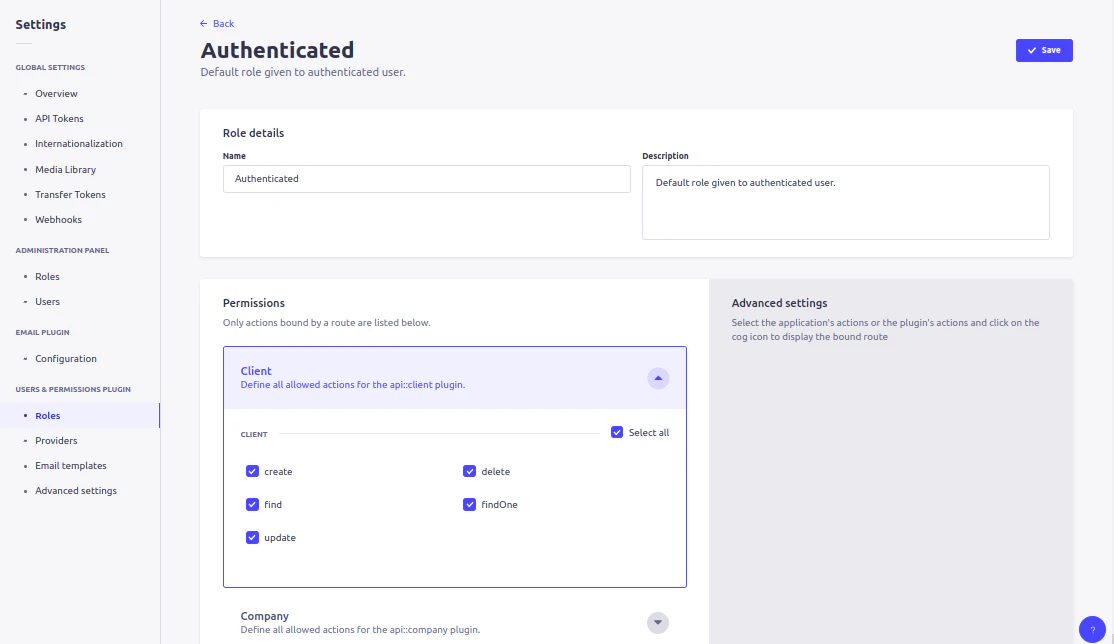This screenshot has width=1114, height=644.
Task: Toggle the Select all checkbox for Client
Action: pyautogui.click(x=616, y=431)
